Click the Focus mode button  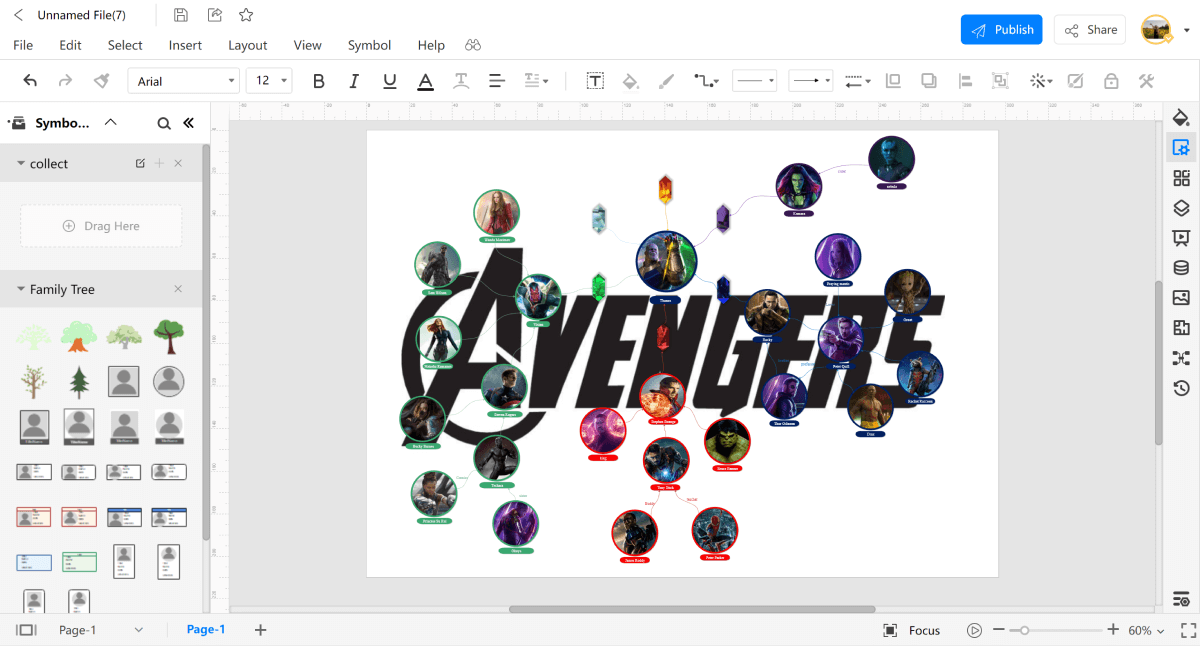click(x=912, y=630)
